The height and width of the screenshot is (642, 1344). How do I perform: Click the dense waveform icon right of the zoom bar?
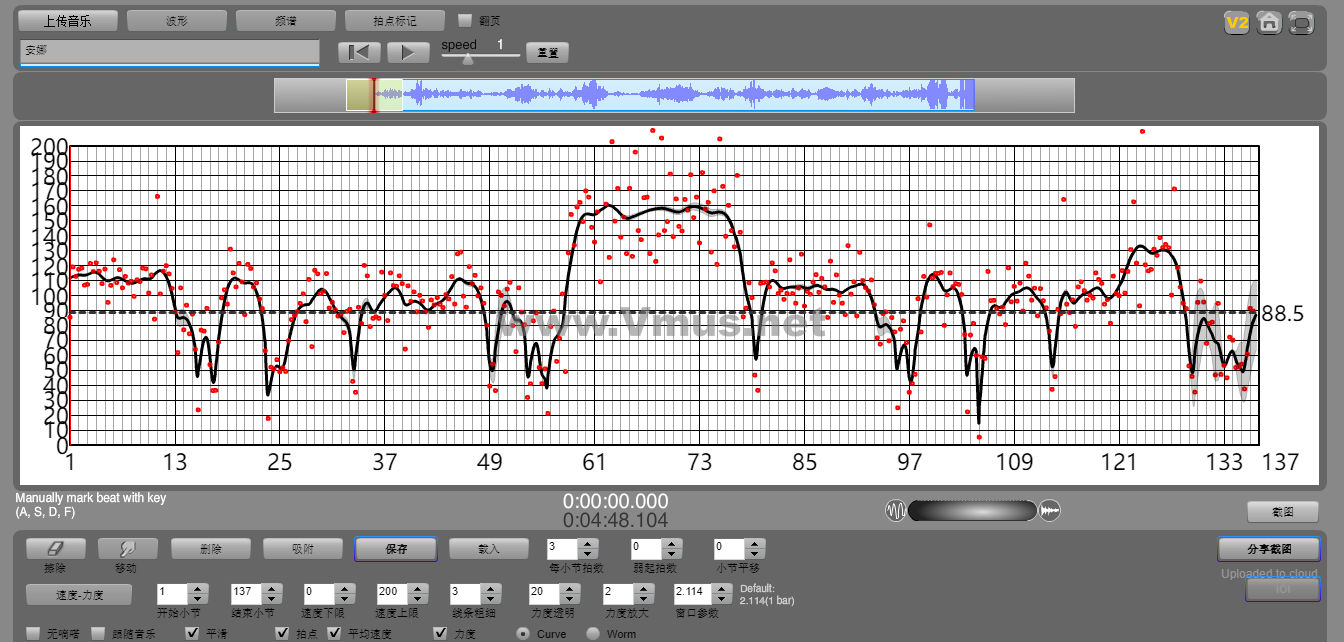[x=1050, y=511]
